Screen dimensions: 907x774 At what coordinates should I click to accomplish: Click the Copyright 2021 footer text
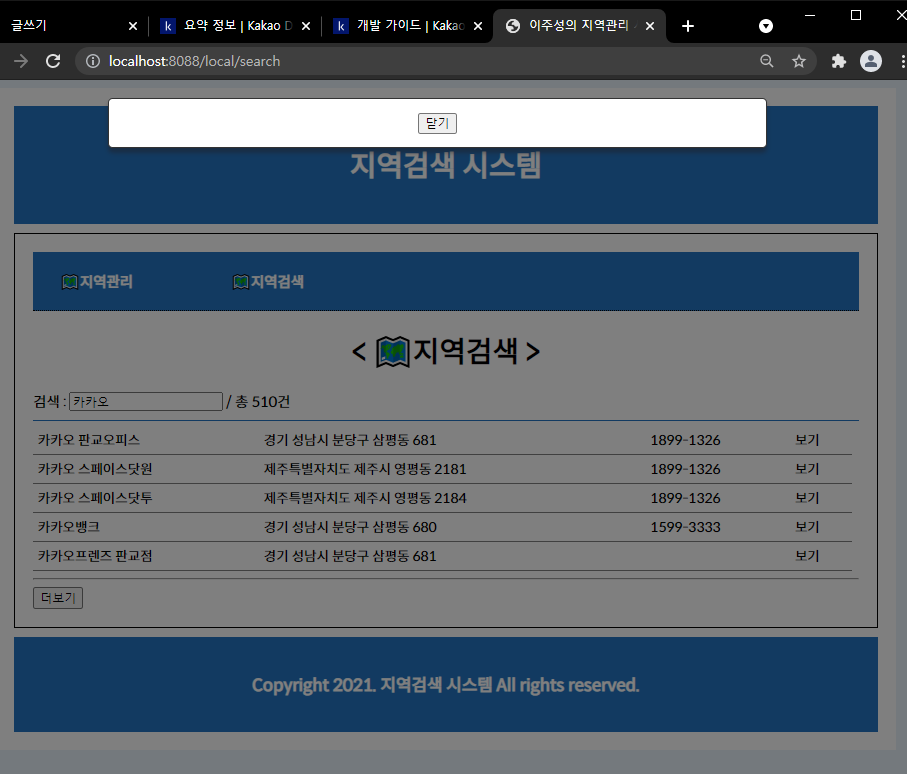coord(445,685)
